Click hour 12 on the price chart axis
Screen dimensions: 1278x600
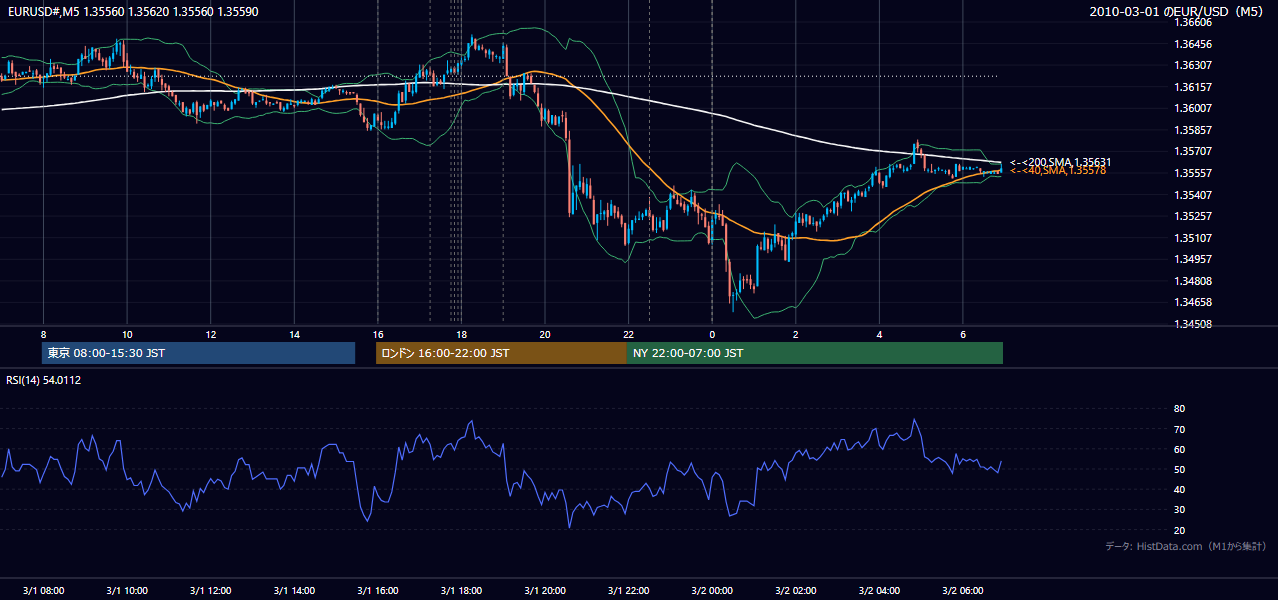pyautogui.click(x=211, y=334)
